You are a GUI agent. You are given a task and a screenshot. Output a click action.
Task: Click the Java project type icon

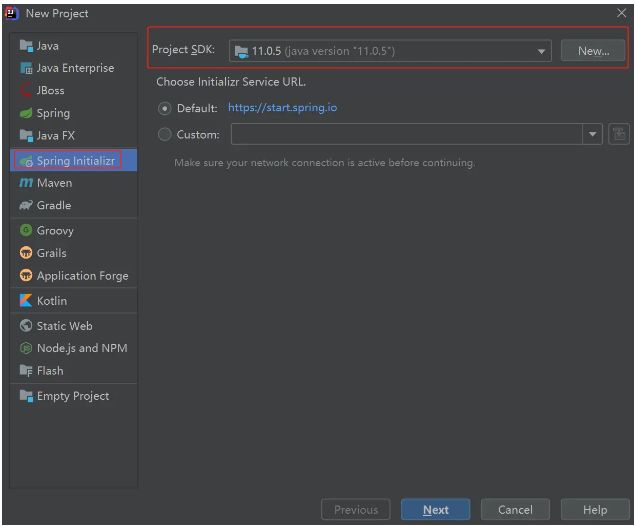tap(26, 46)
